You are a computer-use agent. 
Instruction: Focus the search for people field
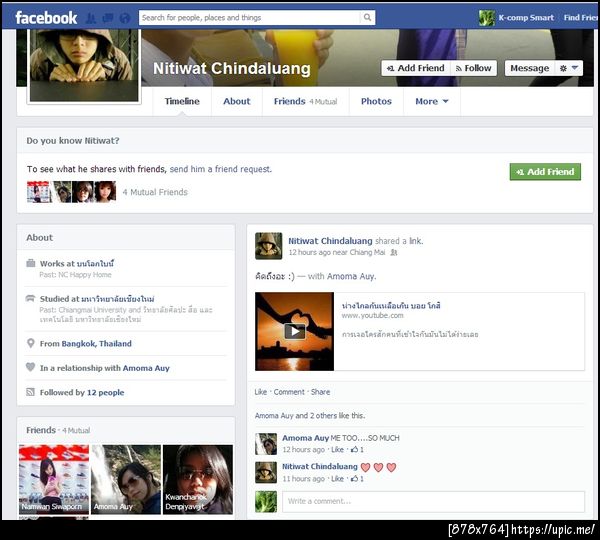pos(249,18)
